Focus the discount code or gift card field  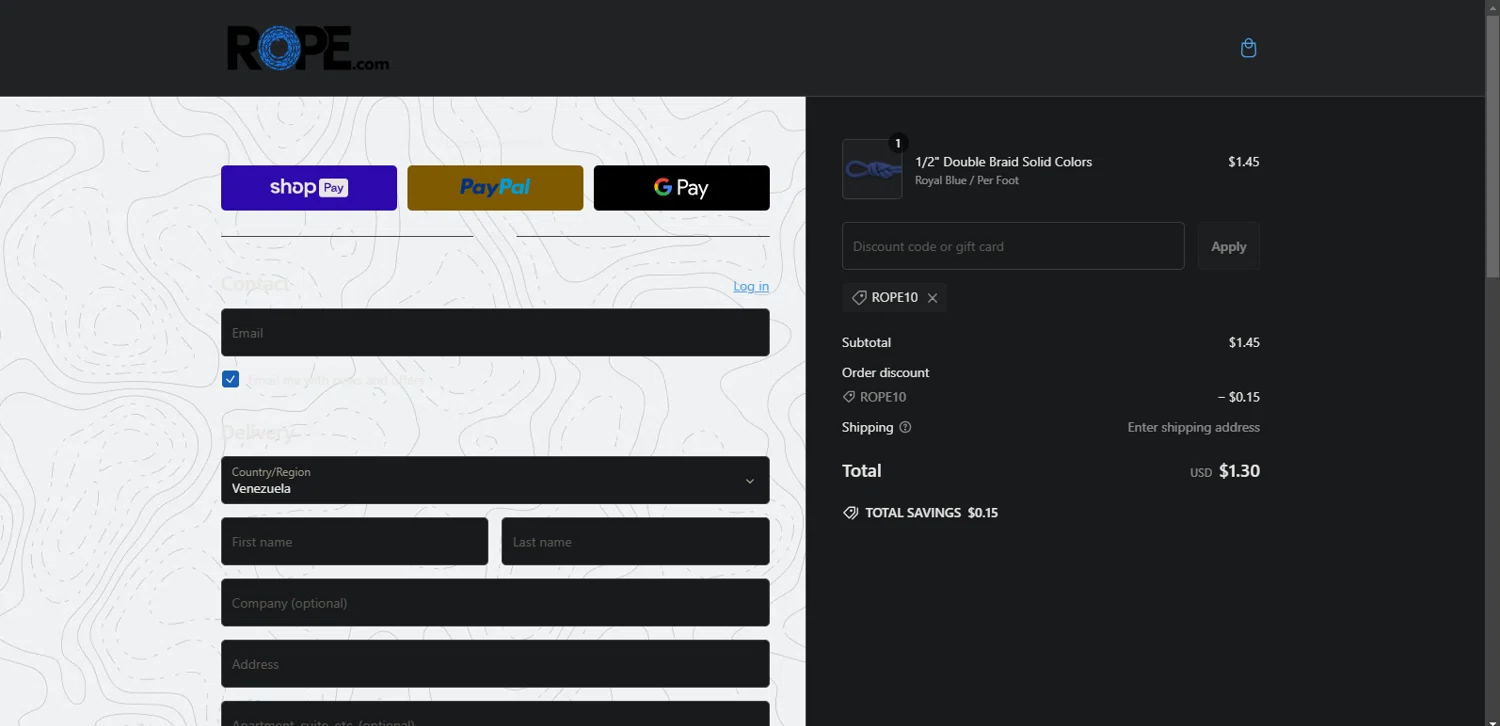point(1013,246)
